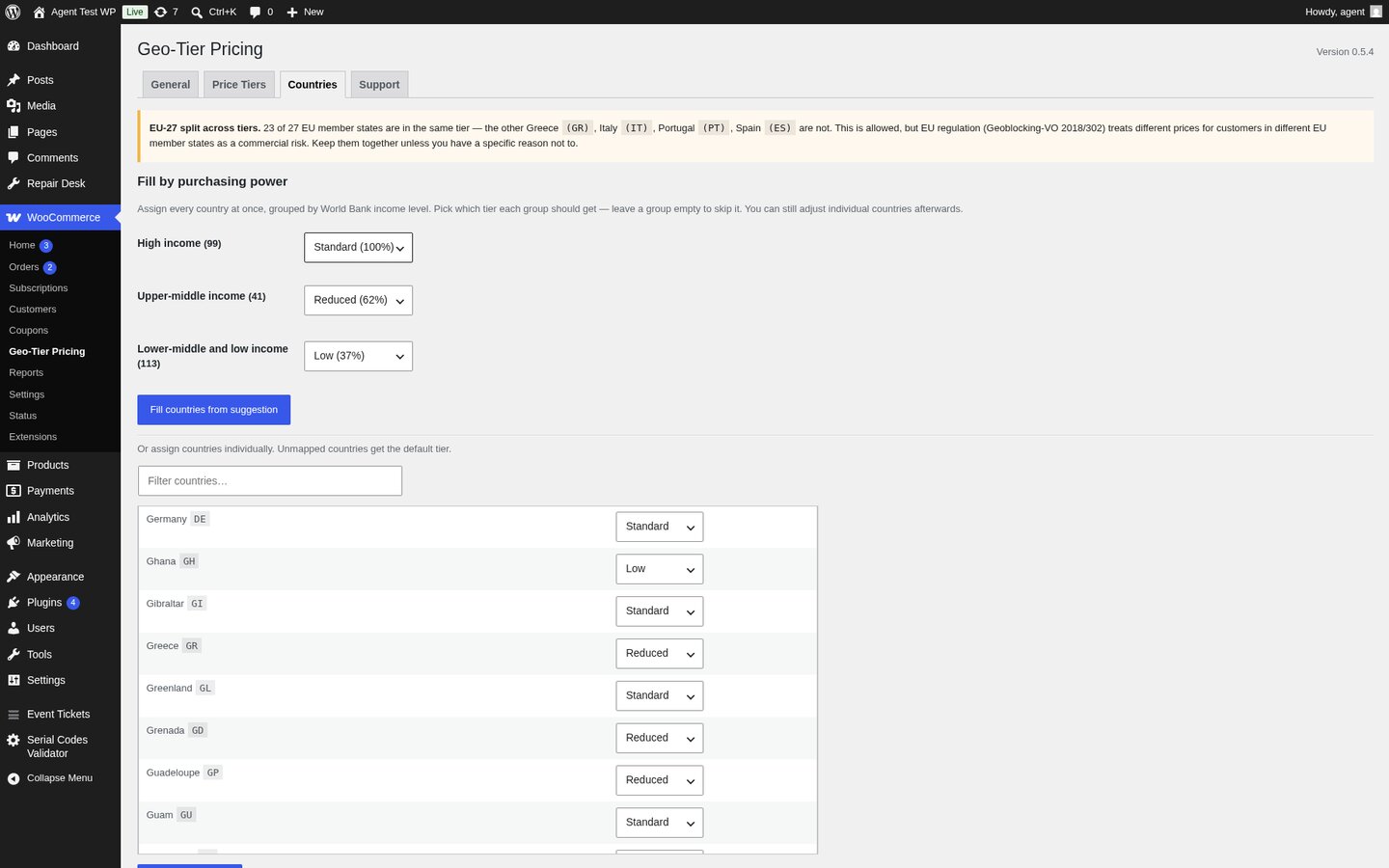Click the Serial Codes Validator gear icon
1389x868 pixels.
pyautogui.click(x=14, y=740)
